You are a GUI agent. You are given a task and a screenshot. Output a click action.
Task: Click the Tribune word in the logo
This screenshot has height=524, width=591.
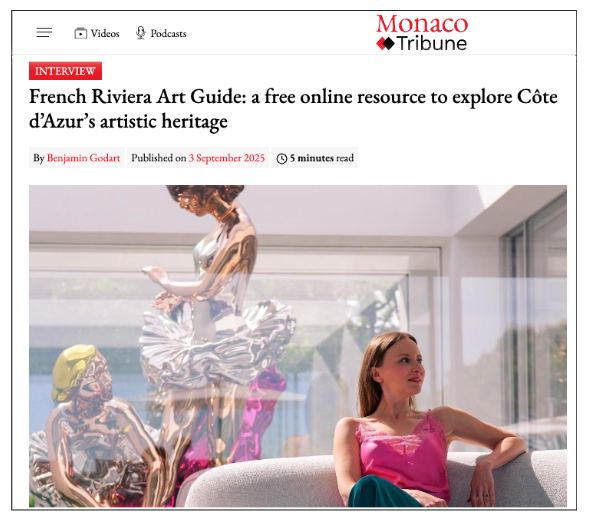(432, 44)
